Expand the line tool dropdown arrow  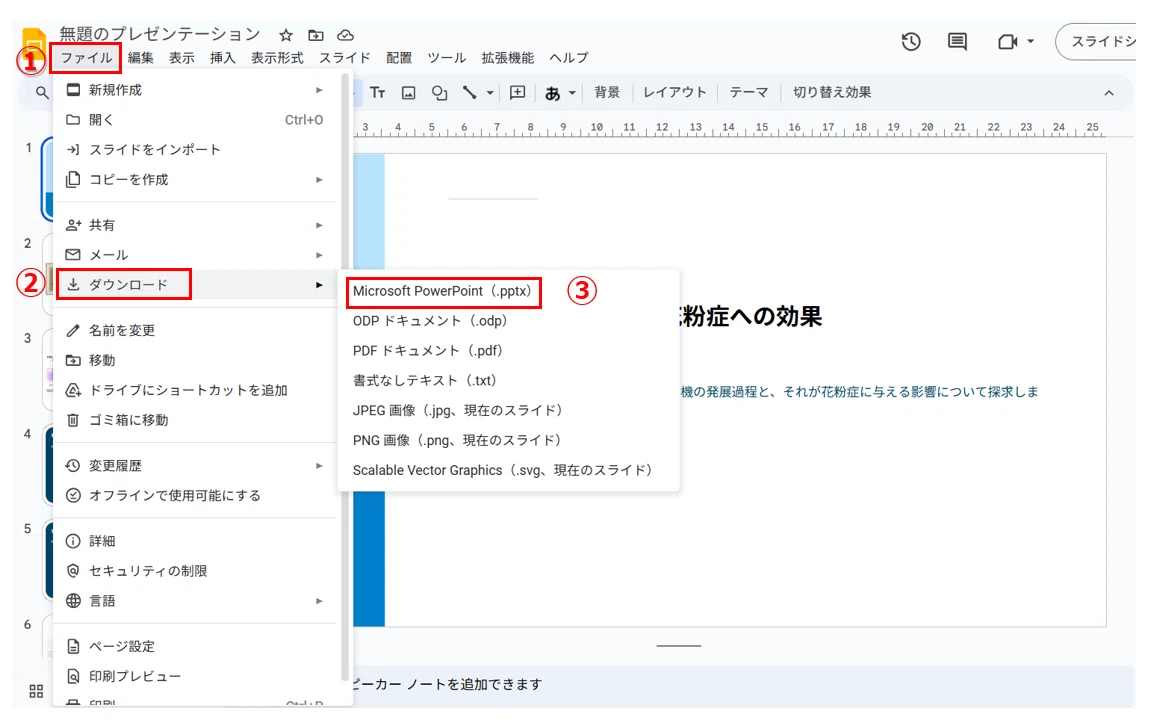click(490, 93)
